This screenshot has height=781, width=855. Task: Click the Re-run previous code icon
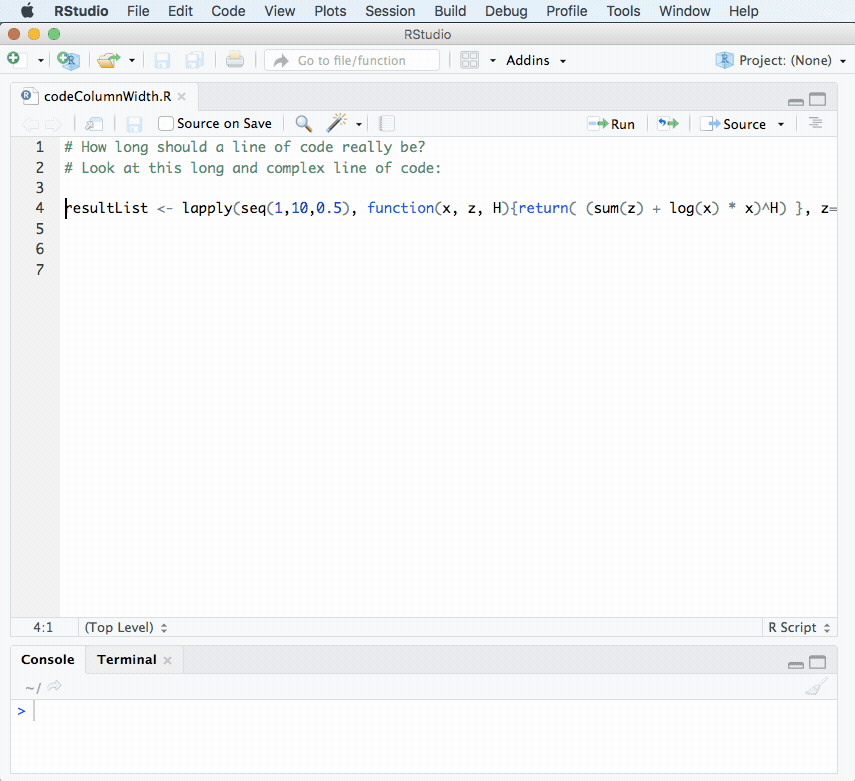click(668, 124)
